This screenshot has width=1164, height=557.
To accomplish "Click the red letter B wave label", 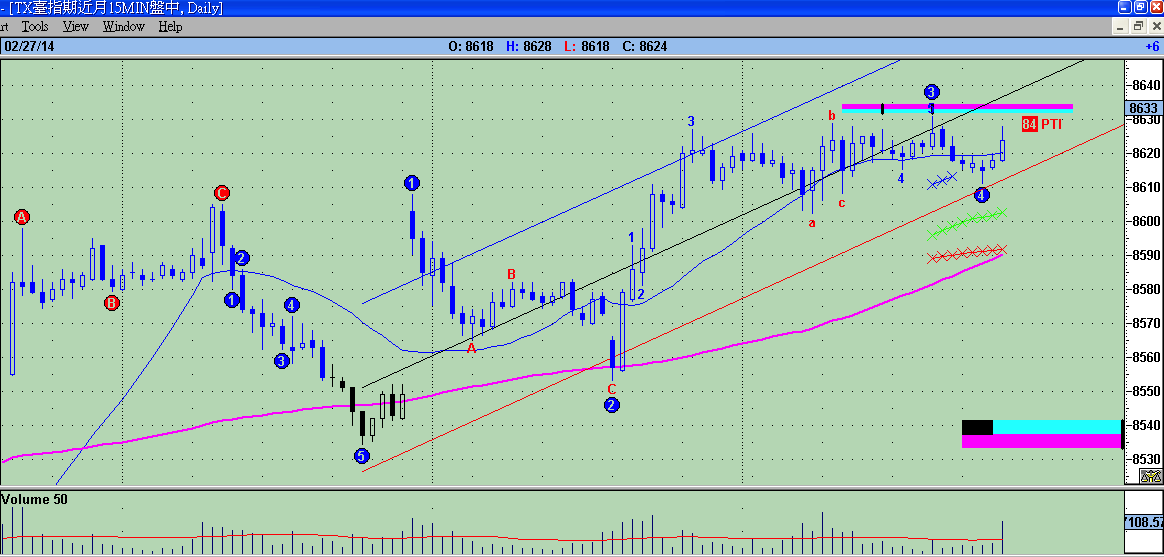I will pyautogui.click(x=511, y=275).
